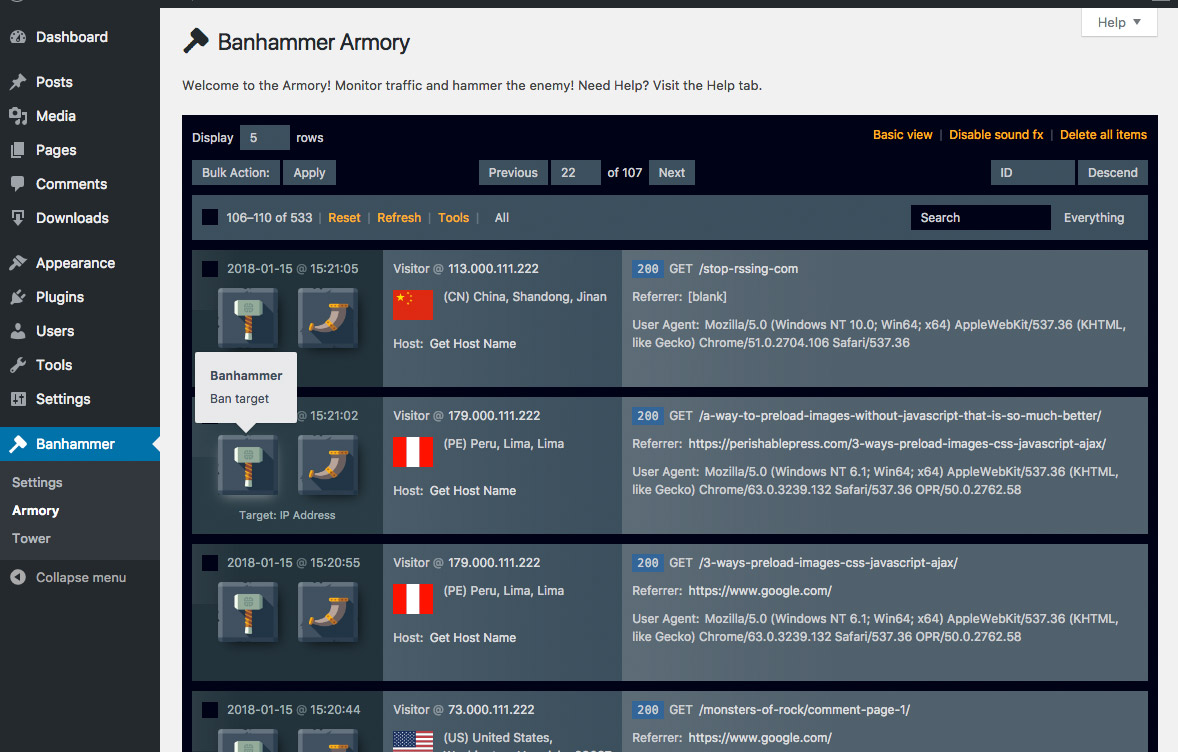Click the Collapse menu arrow icon
1178x752 pixels.
point(18,577)
